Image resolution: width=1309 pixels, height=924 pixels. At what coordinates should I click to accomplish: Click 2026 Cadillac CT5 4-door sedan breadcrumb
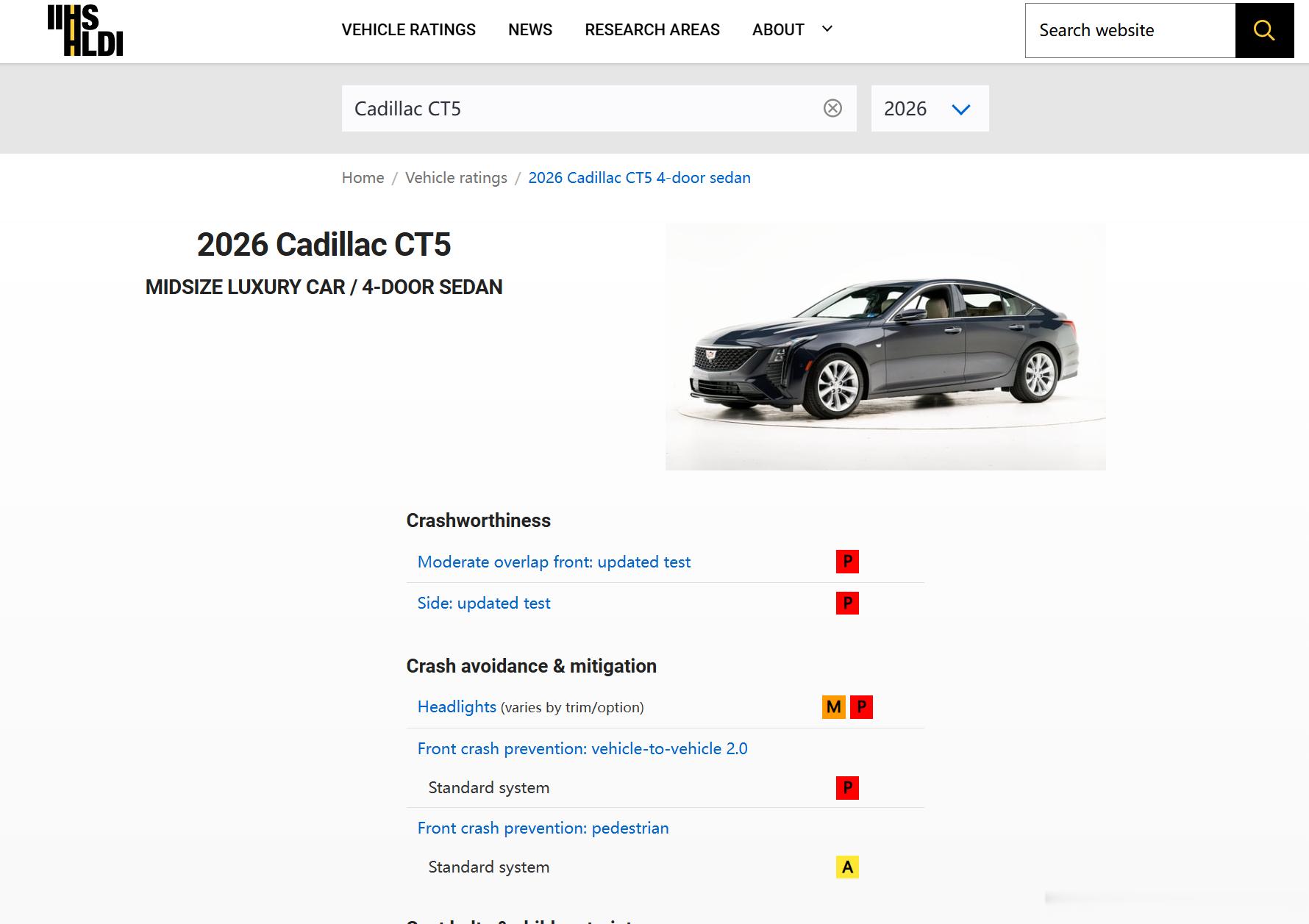tap(640, 178)
